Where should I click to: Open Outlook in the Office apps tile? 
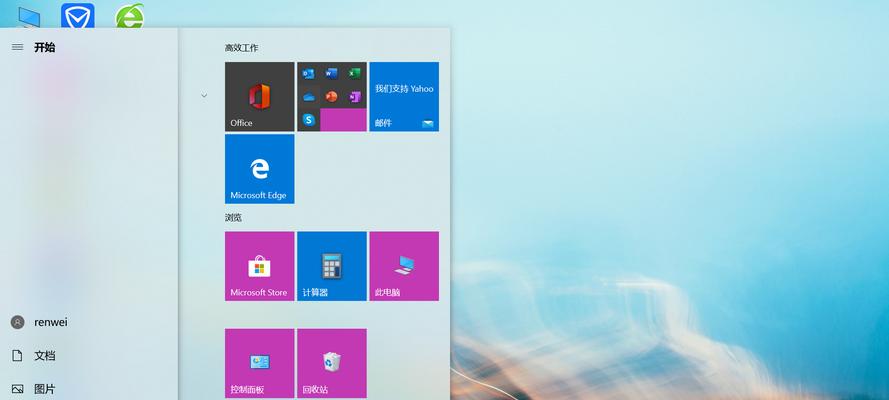tap(308, 74)
